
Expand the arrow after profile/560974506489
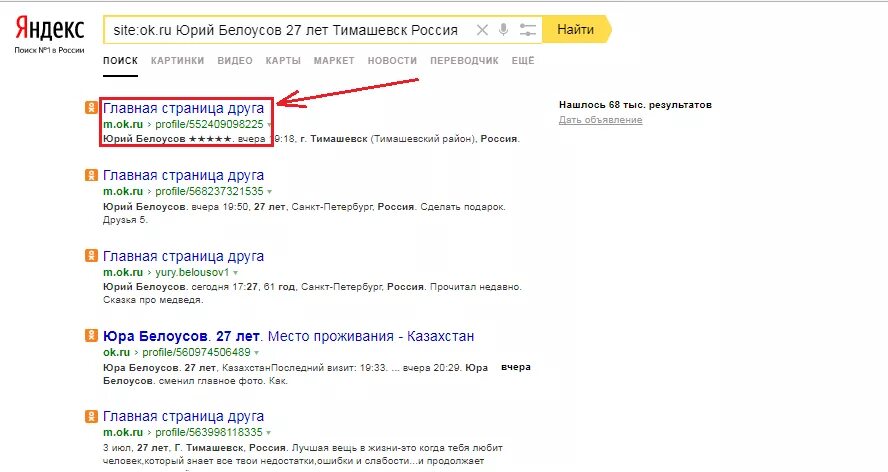point(256,353)
